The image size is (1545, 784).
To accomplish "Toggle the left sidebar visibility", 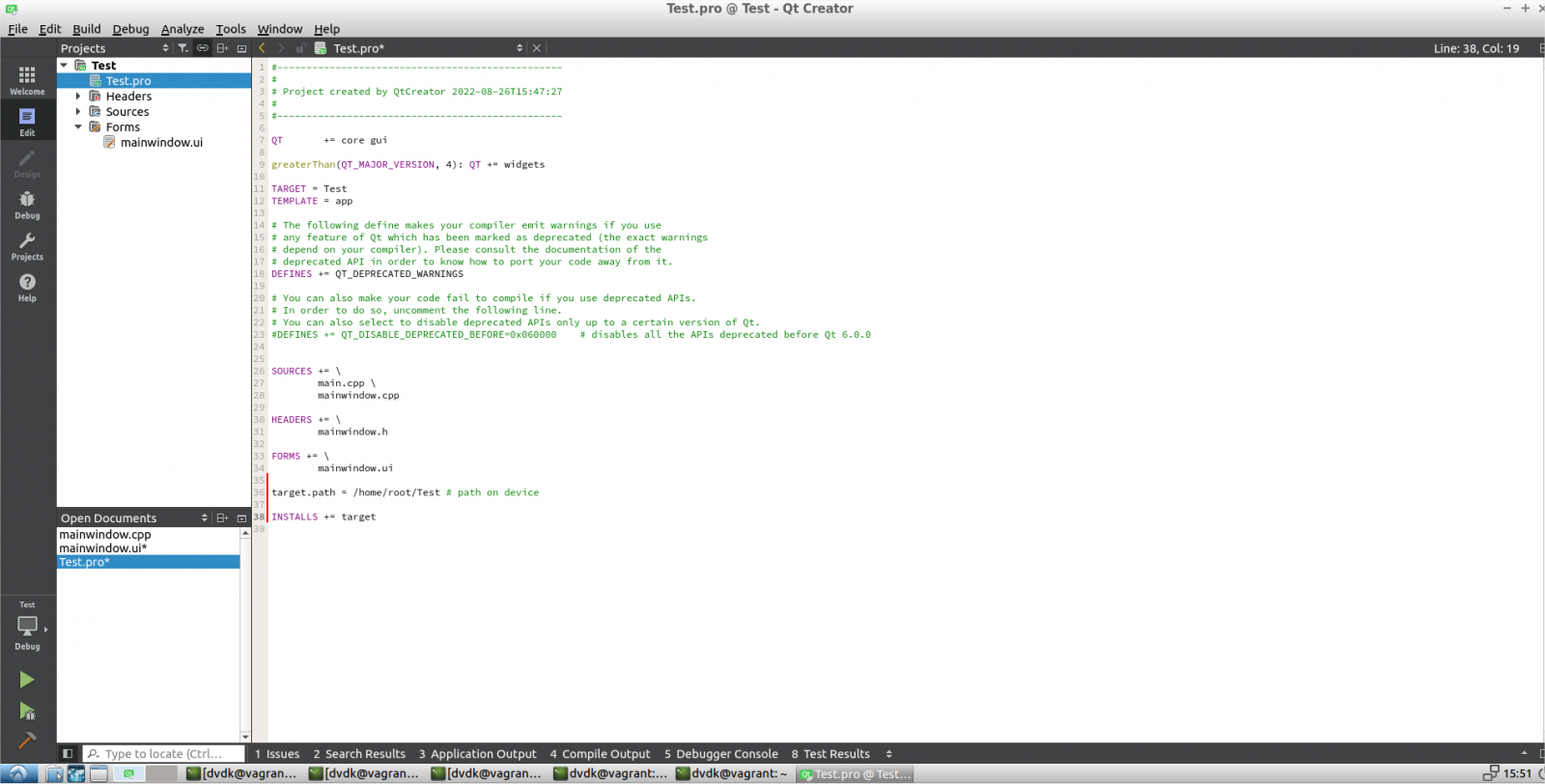I will tap(67, 754).
